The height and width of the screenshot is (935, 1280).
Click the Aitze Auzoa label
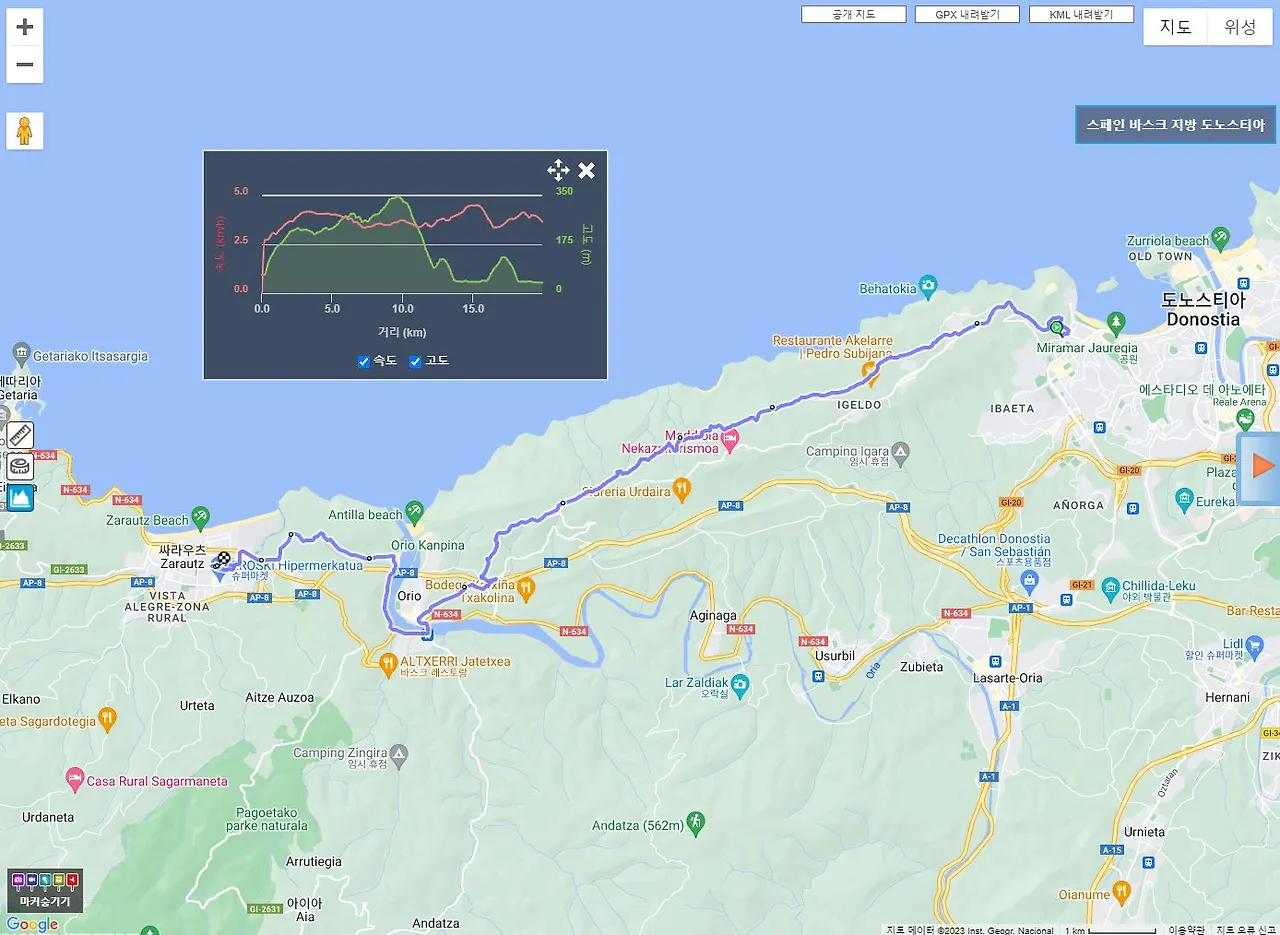click(279, 698)
